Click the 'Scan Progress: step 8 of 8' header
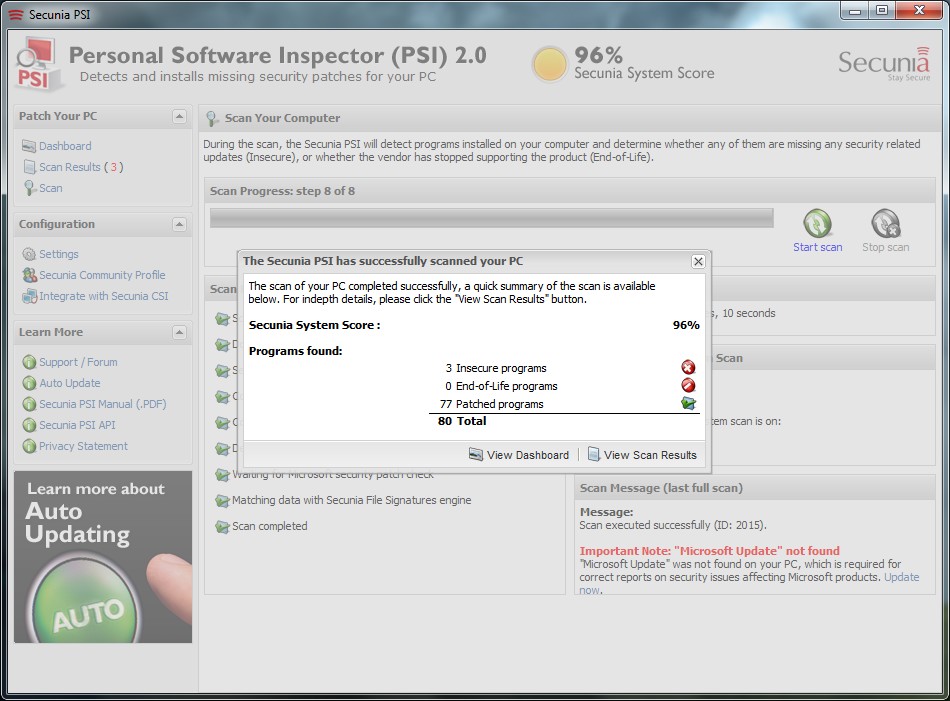 coord(282,191)
